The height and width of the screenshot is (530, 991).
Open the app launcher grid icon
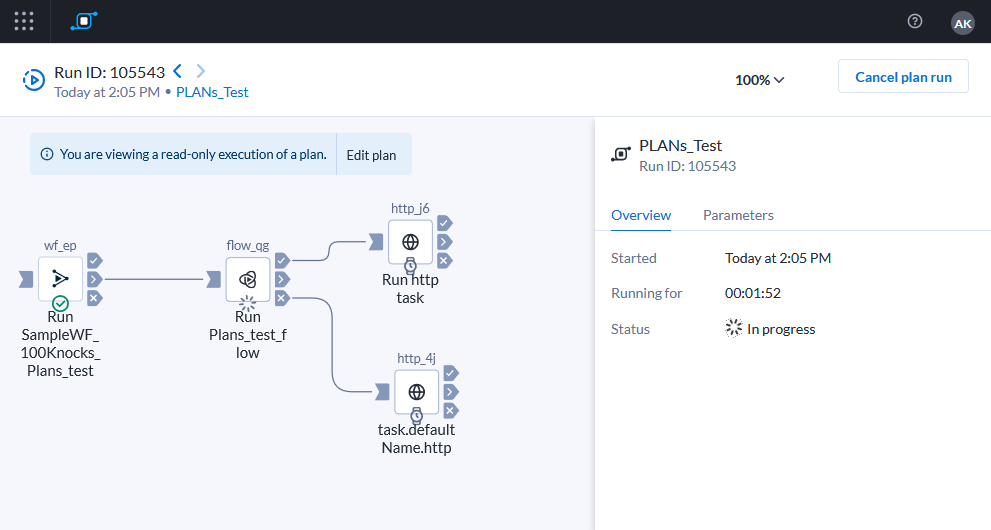[x=24, y=21]
